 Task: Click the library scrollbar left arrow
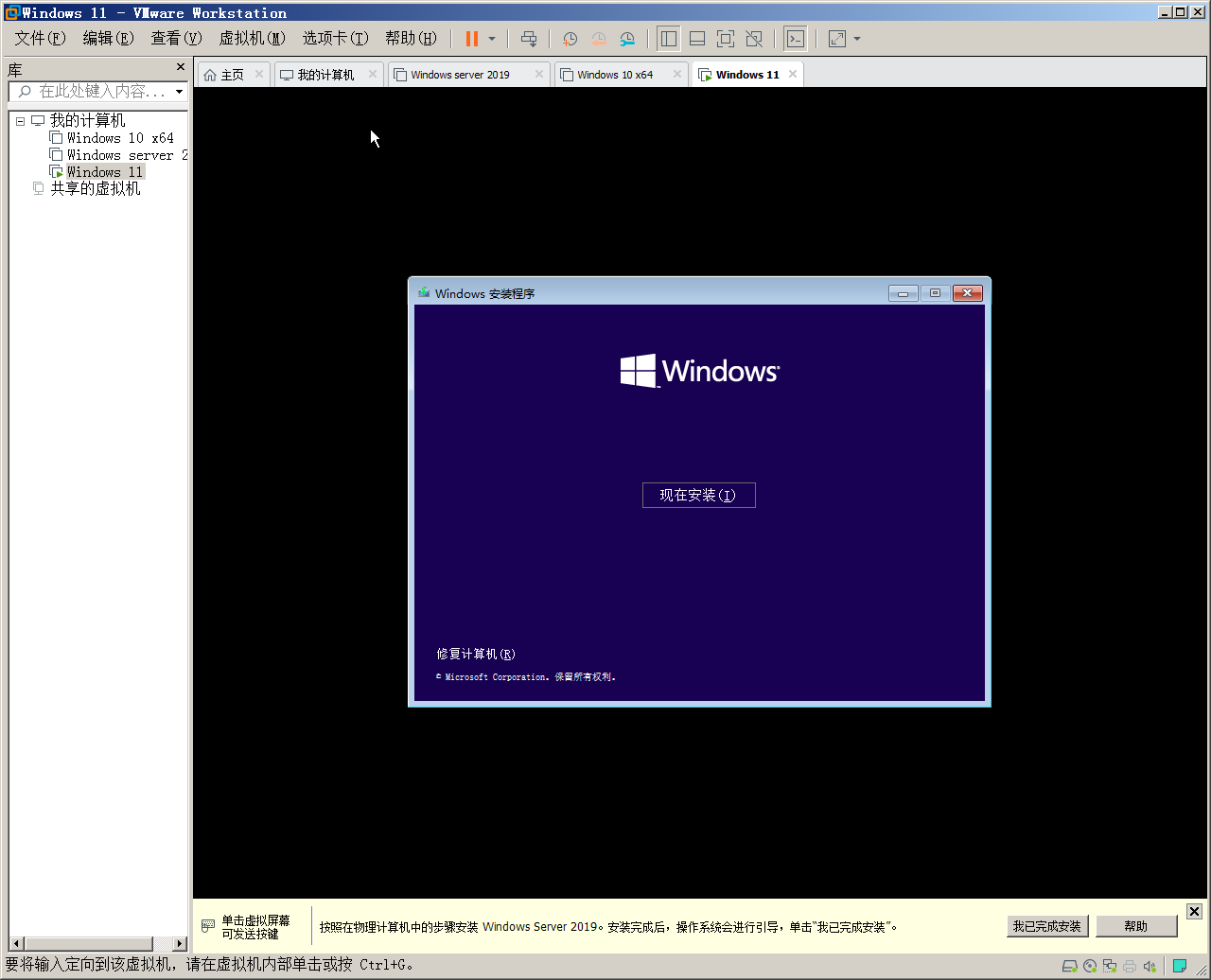pos(15,944)
